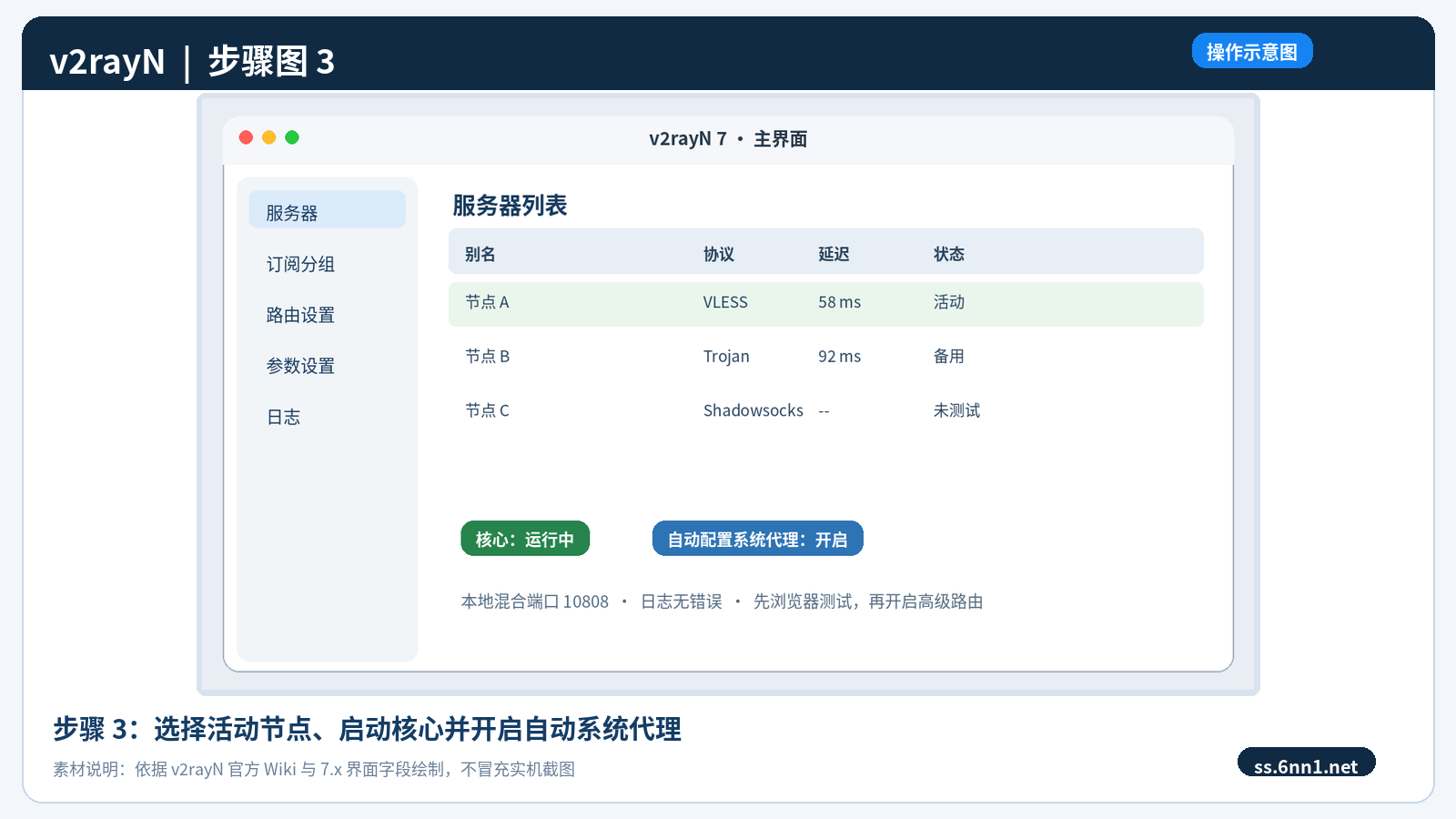The height and width of the screenshot is (819, 1456).
Task: Sort by the 延迟 column header
Action: 834,254
